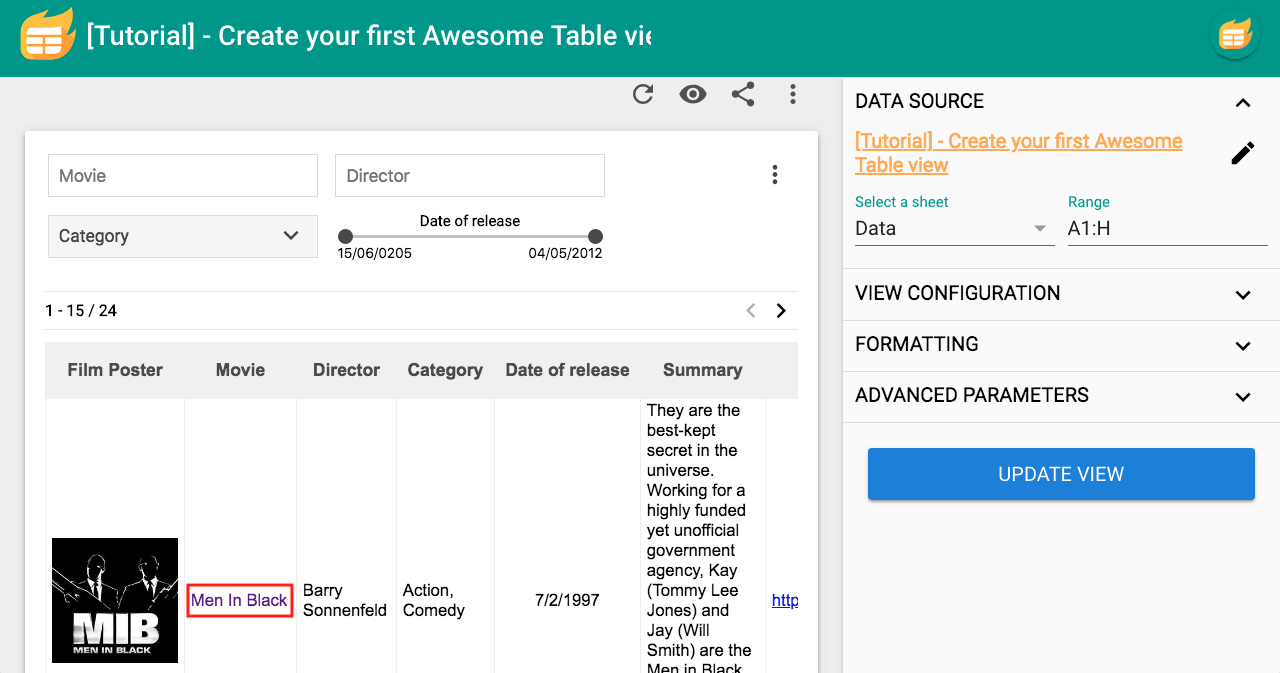This screenshot has height=673, width=1280.
Task: Open the toolbar three-dot menu
Action: [793, 94]
